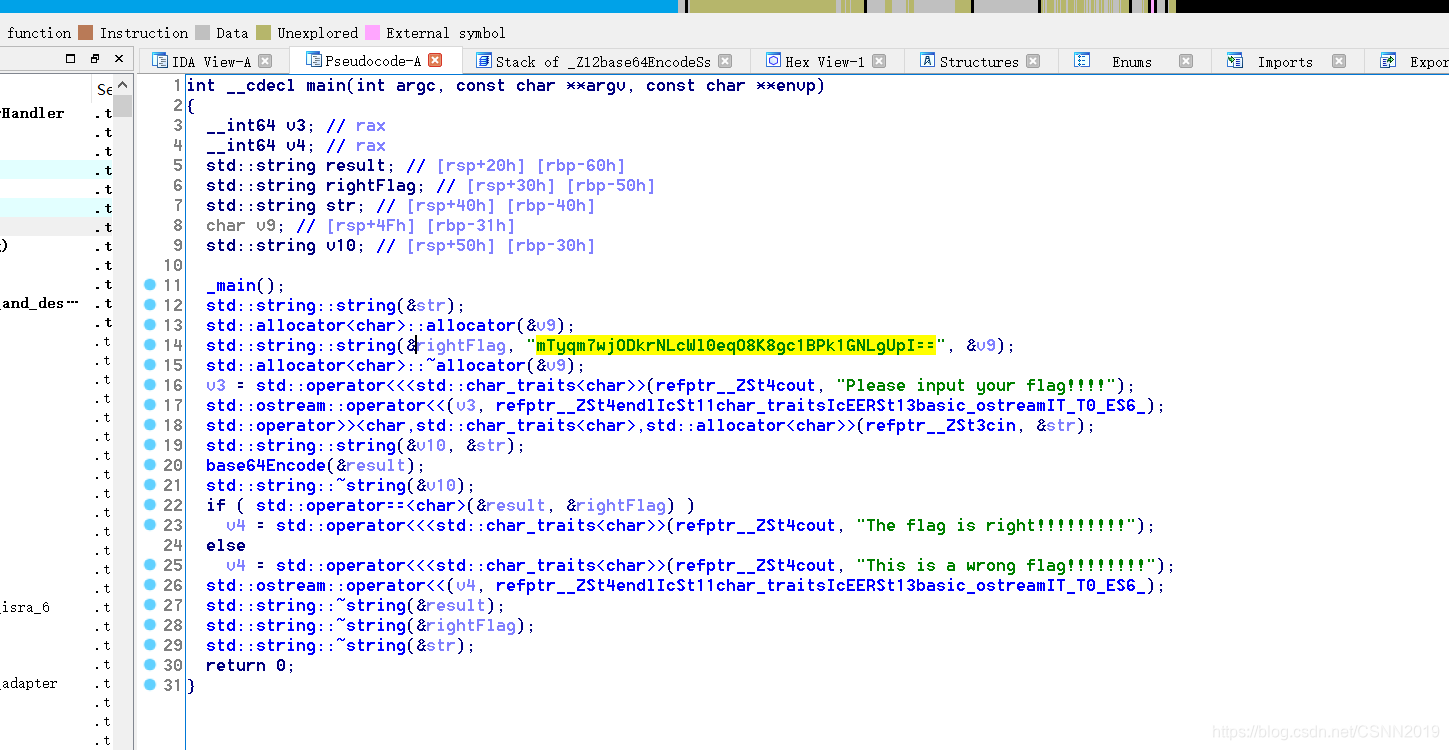Toggle breakpoint dot on line 22

(x=150, y=505)
